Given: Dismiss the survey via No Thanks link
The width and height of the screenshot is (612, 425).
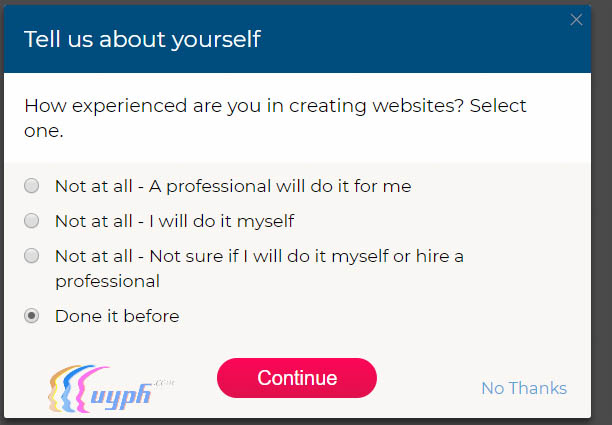Looking at the screenshot, I should click(x=524, y=388).
